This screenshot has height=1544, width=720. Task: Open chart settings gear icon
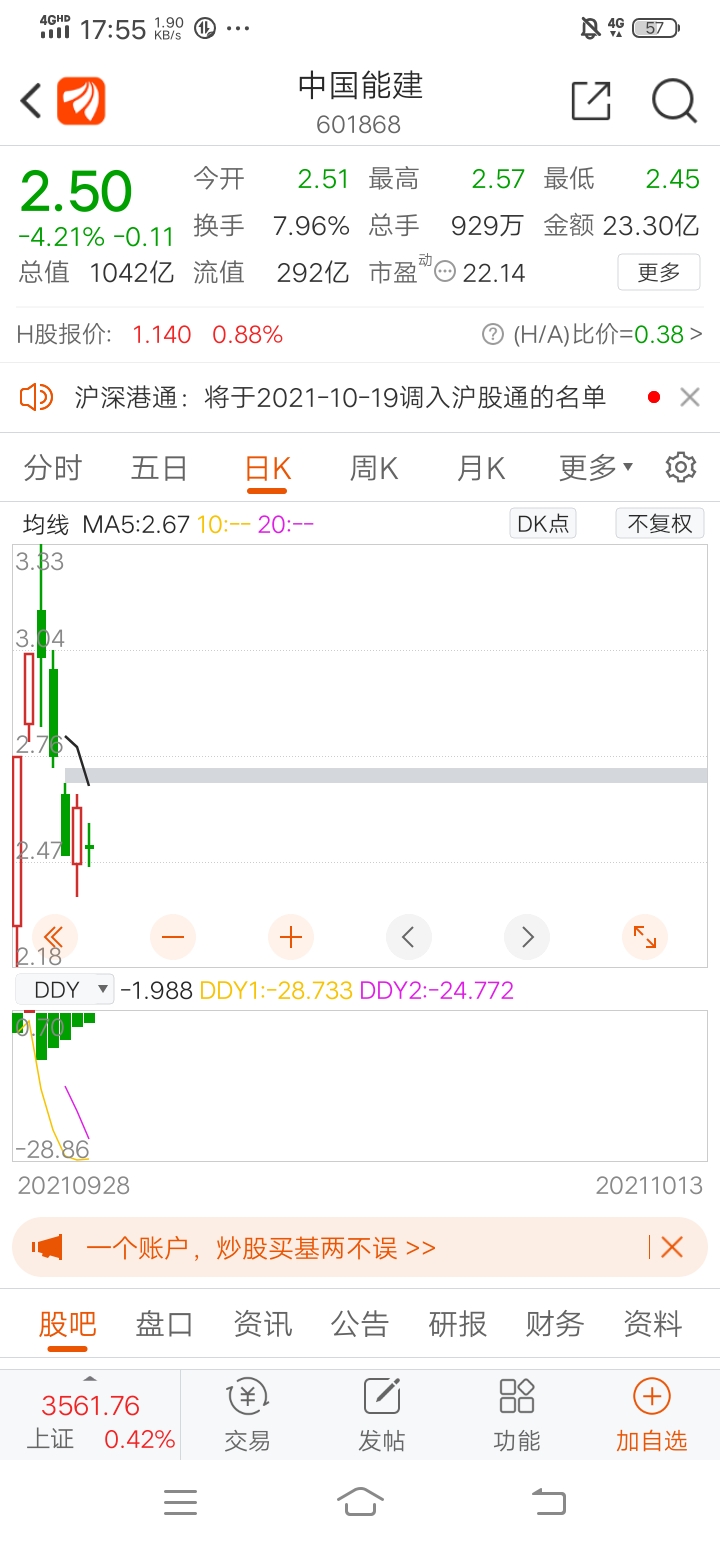pyautogui.click(x=680, y=467)
